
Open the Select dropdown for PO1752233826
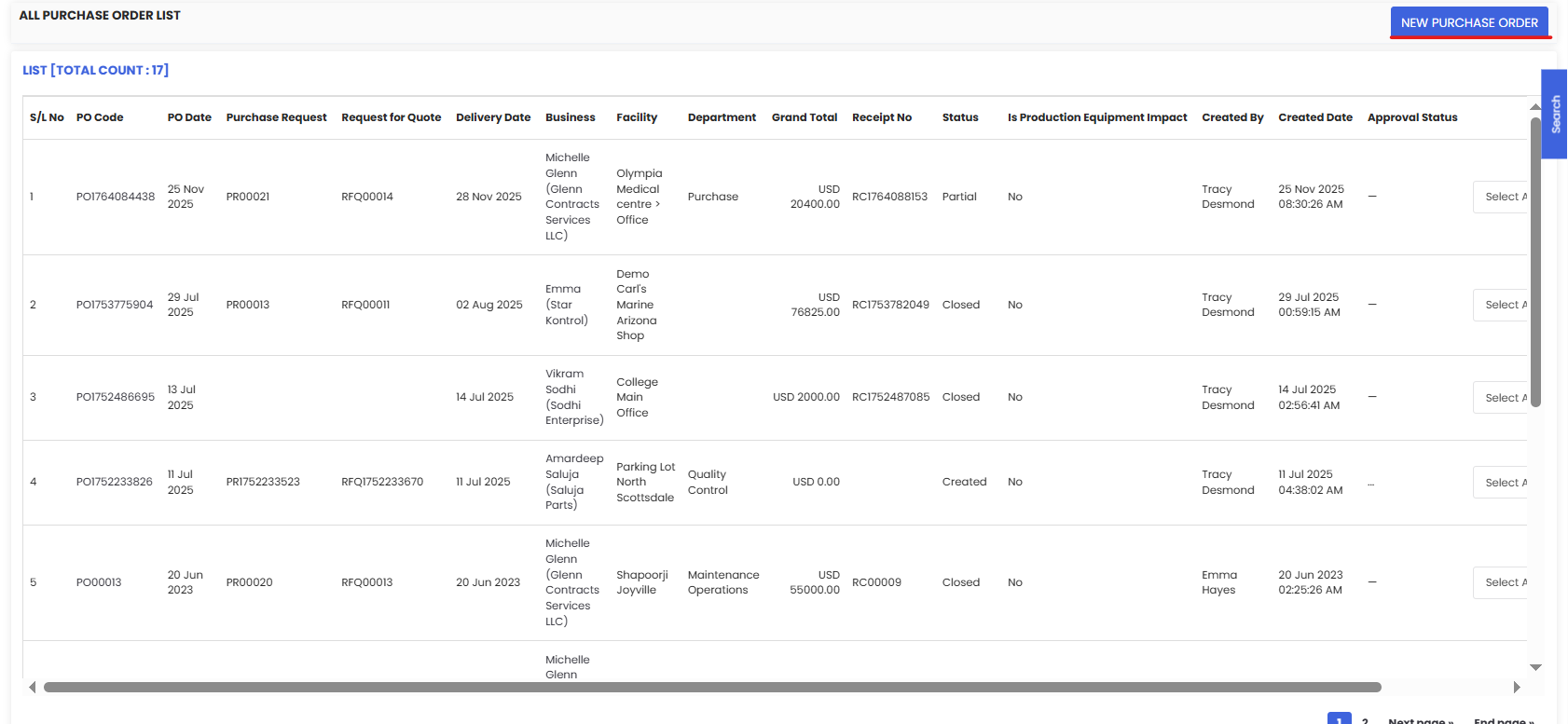click(x=1500, y=483)
